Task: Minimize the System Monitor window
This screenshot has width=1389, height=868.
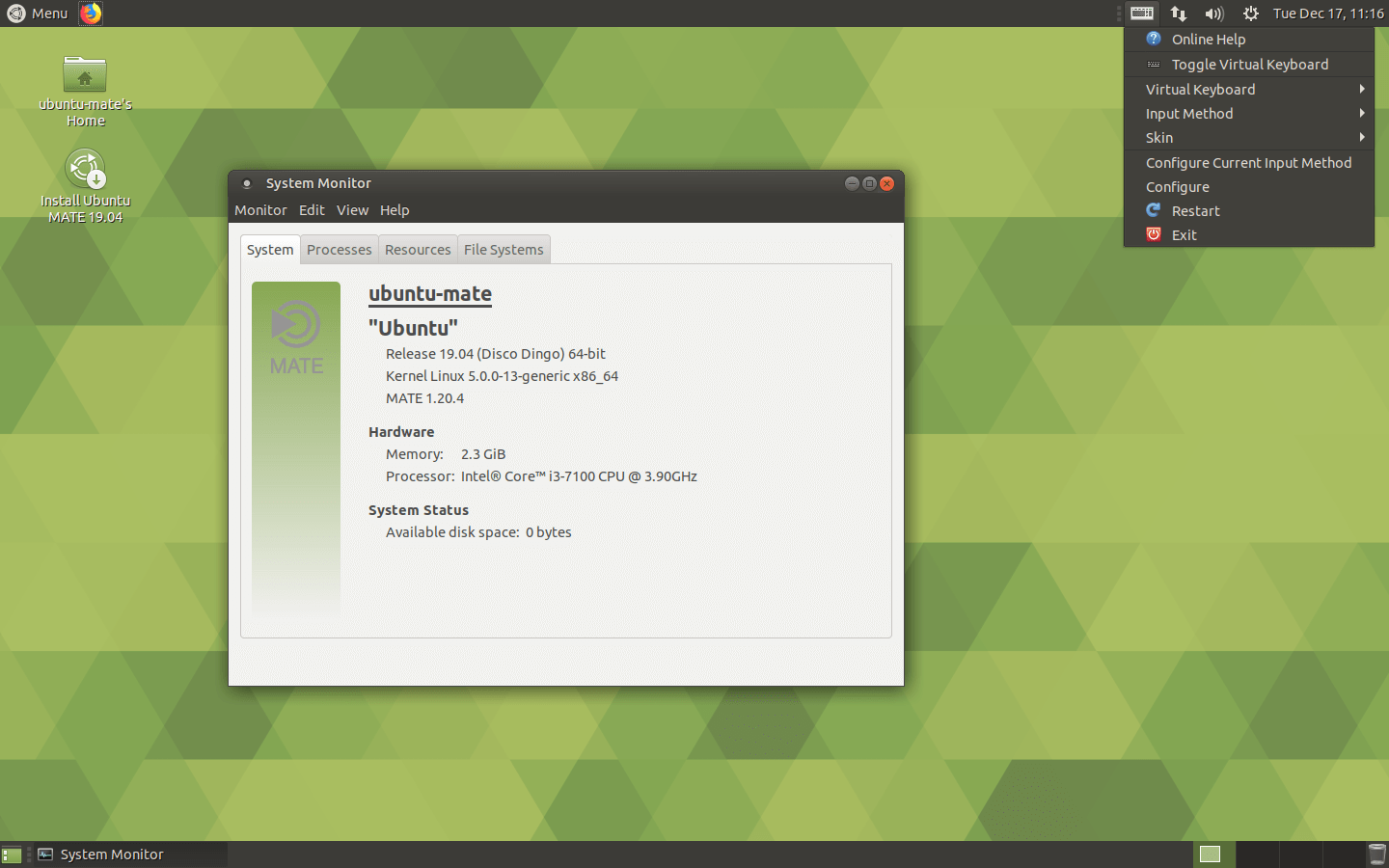Action: pyautogui.click(x=852, y=183)
